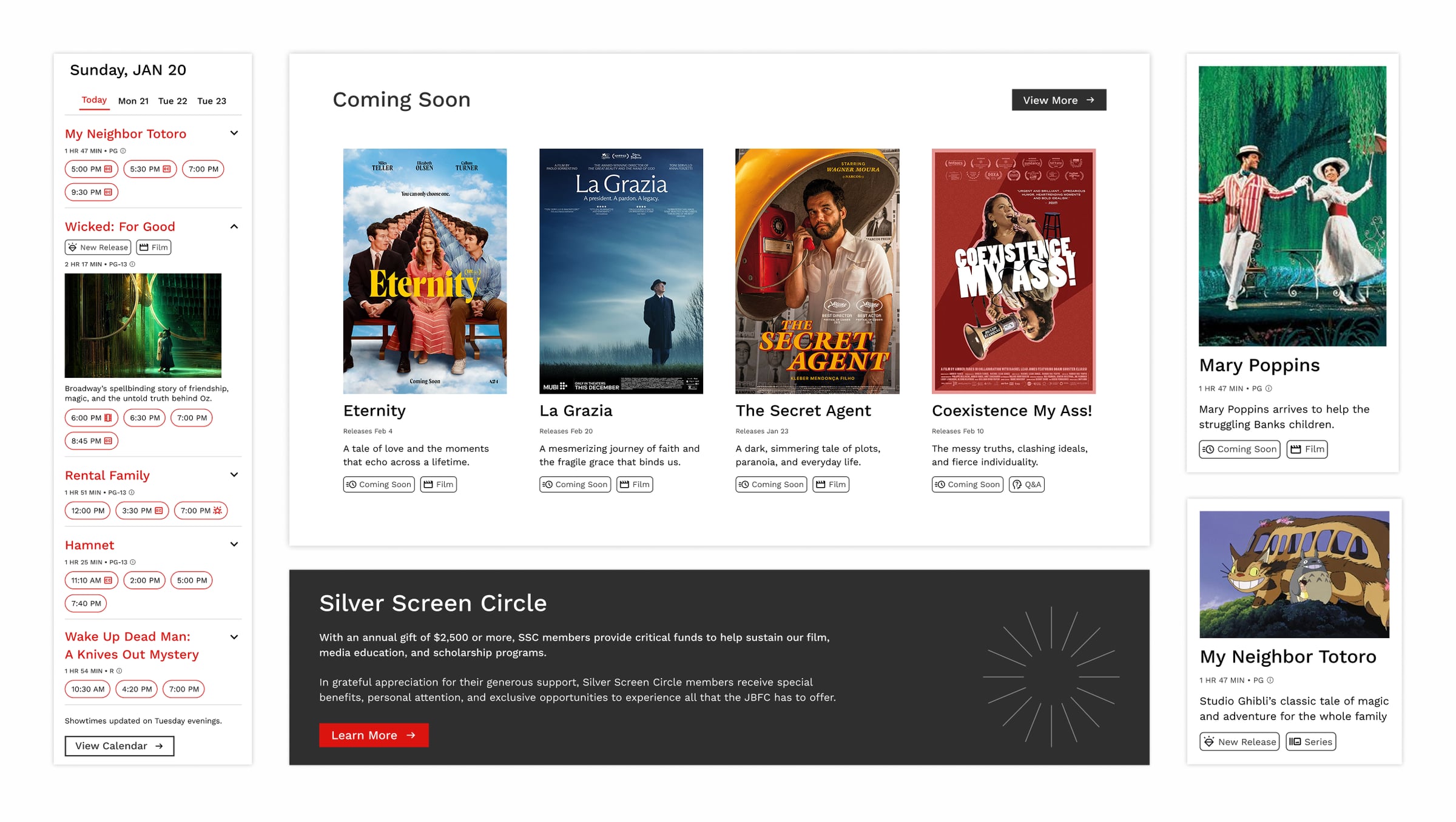Switch to Tue 23 date tab
1456x822 pixels.
coord(212,101)
